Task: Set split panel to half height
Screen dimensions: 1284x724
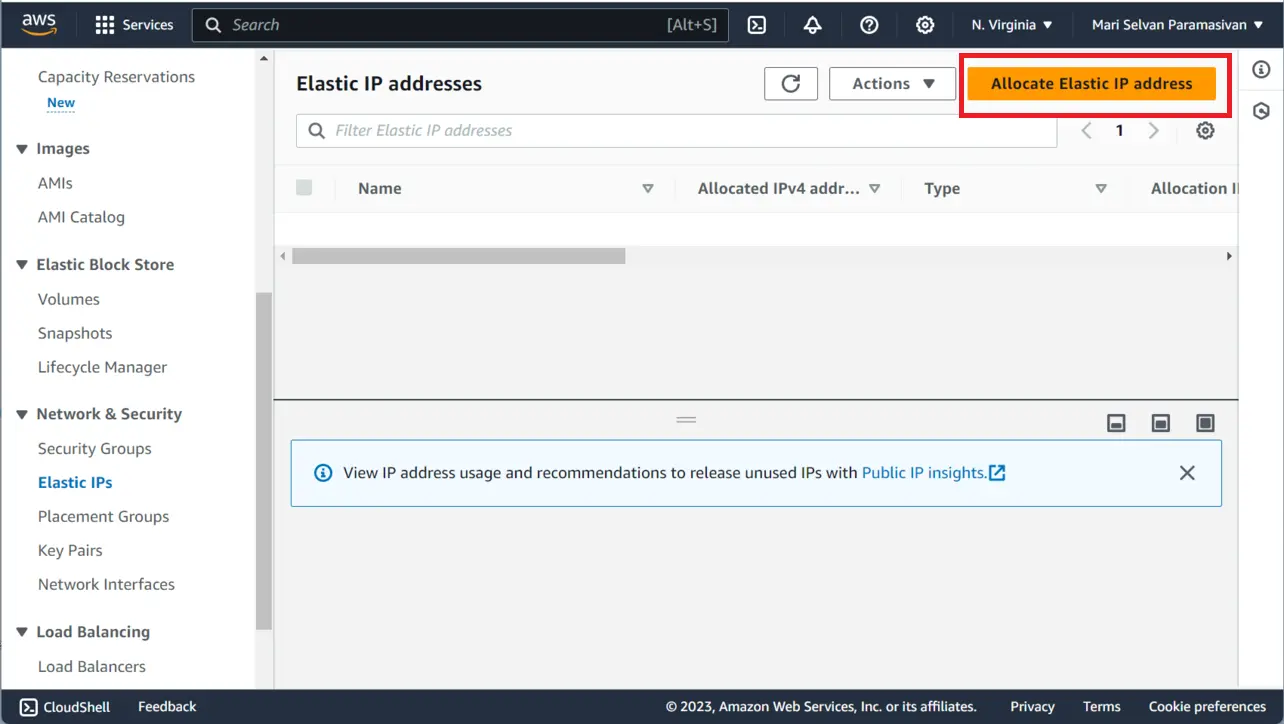Action: point(1160,423)
